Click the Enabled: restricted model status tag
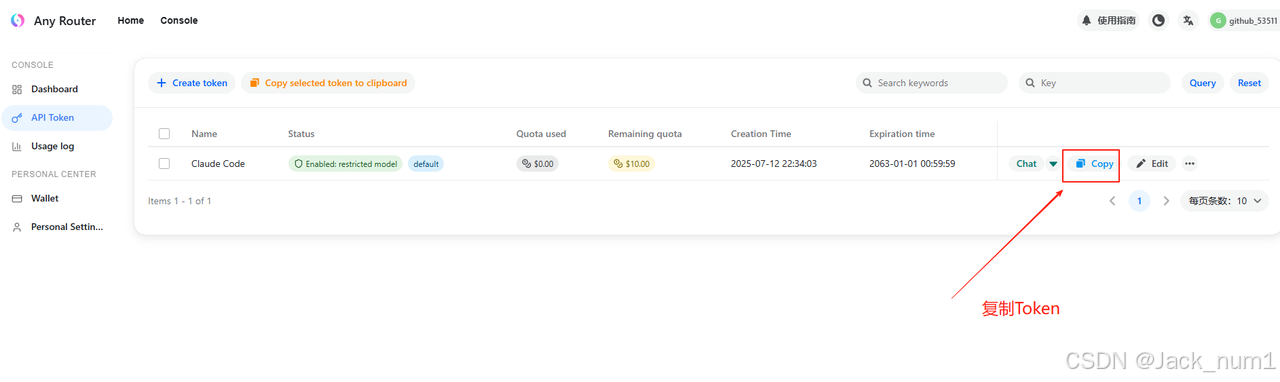This screenshot has width=1280, height=382. 345,164
